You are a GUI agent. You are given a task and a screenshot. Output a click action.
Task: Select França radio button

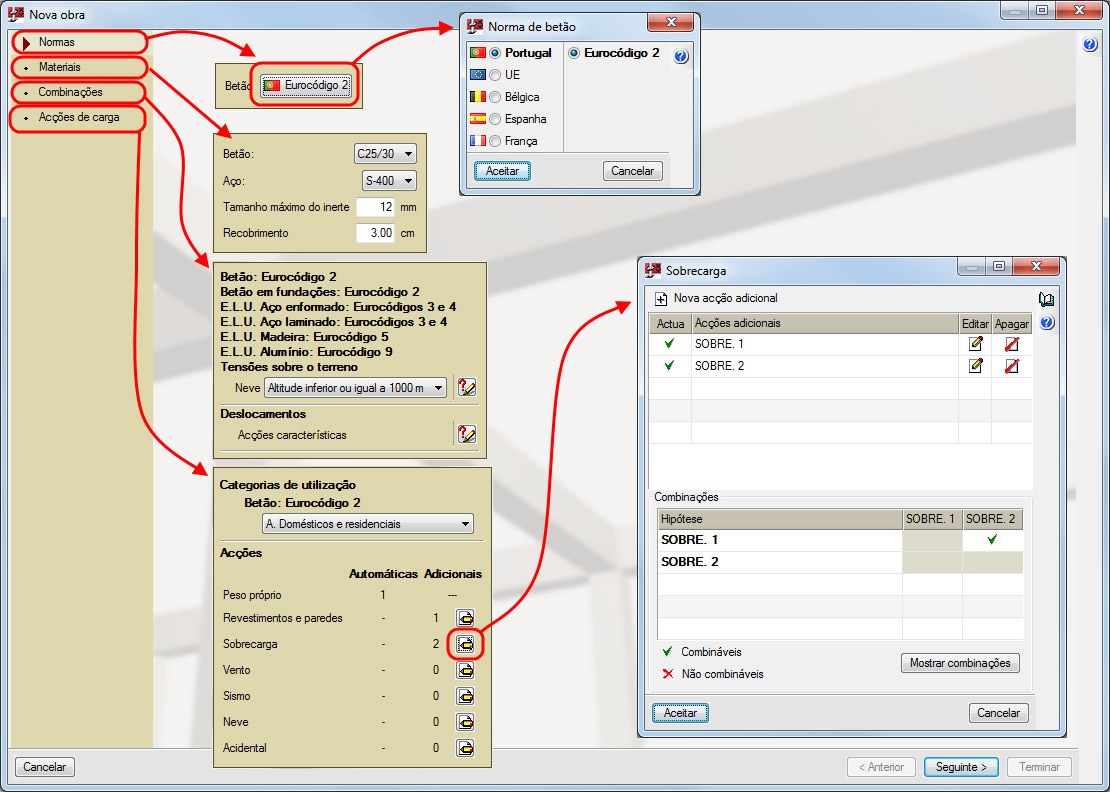tap(496, 141)
